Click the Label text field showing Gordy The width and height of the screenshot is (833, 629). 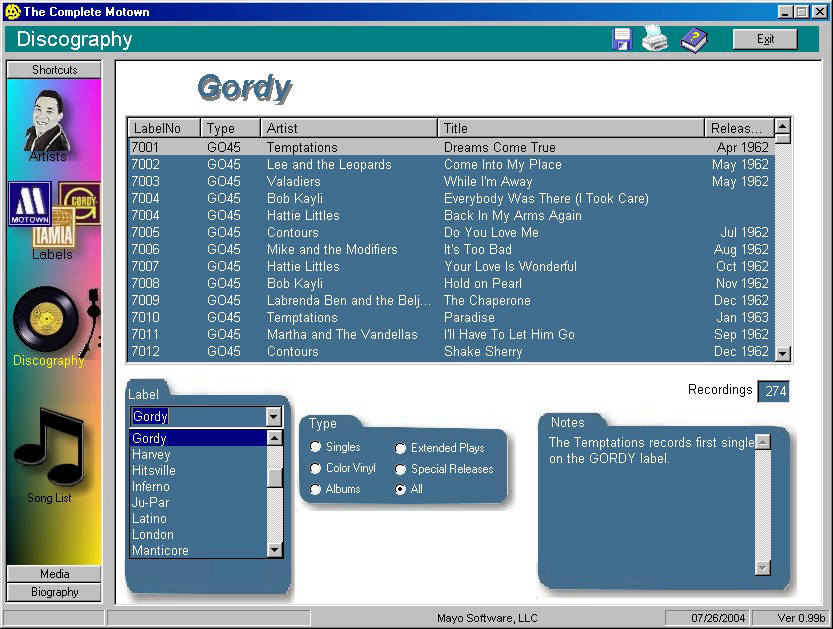tap(198, 416)
